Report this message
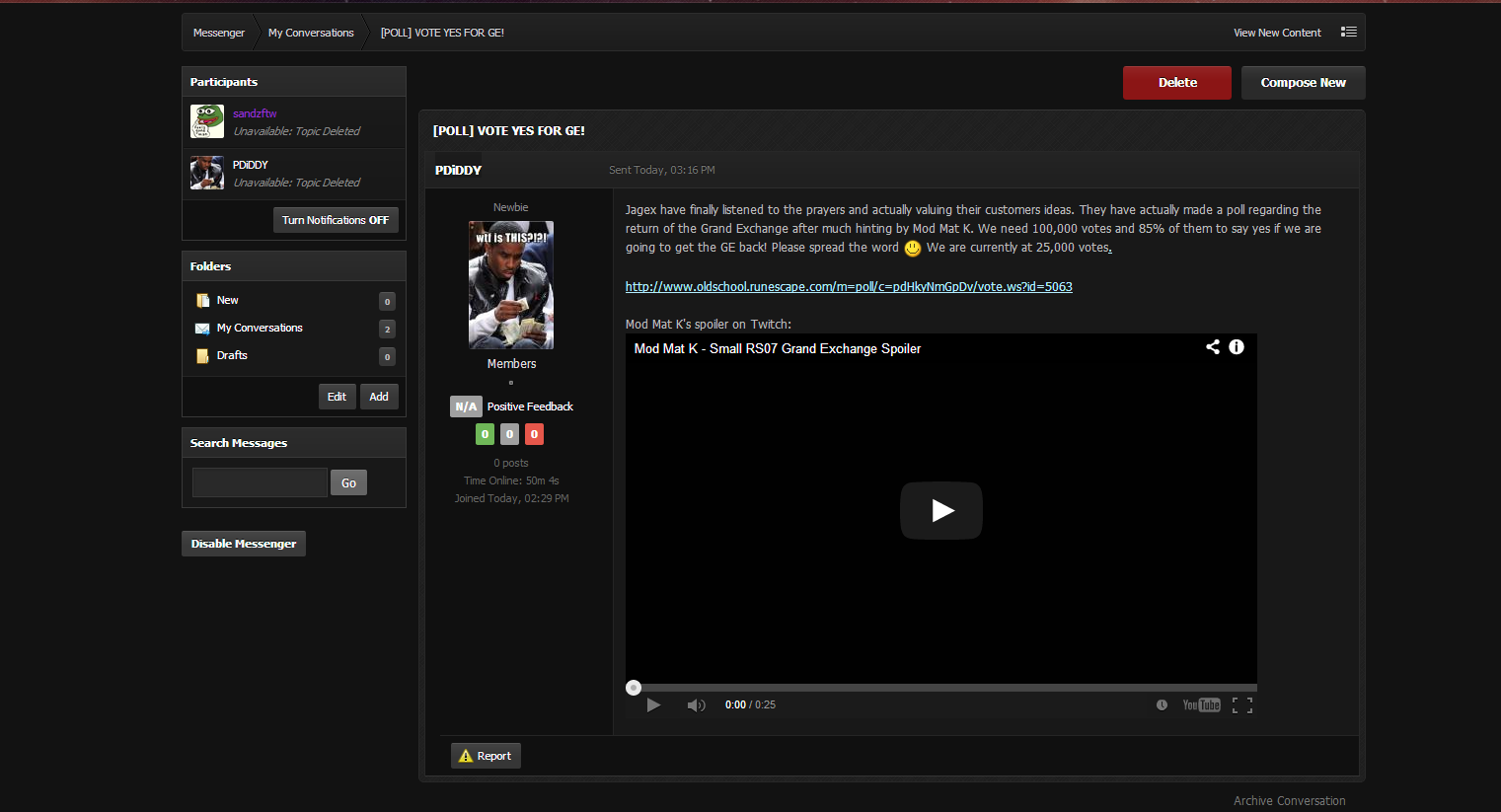 (486, 756)
